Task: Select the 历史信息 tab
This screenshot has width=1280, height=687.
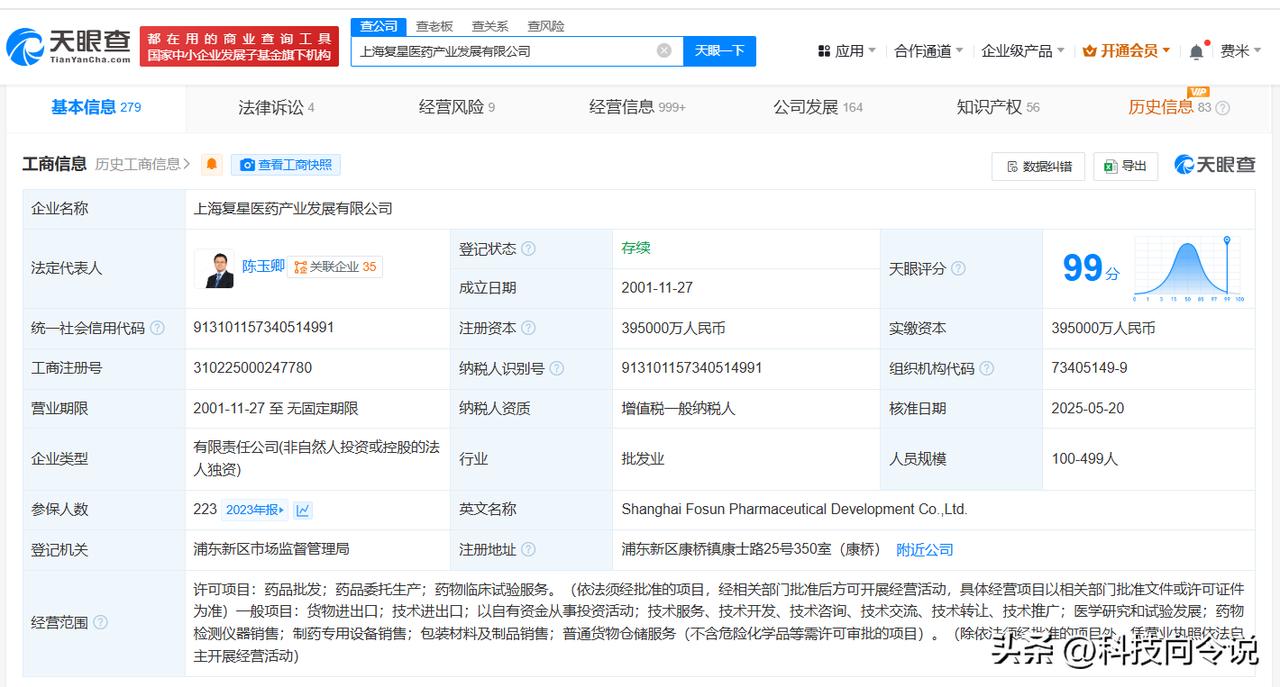Action: [x=1169, y=108]
